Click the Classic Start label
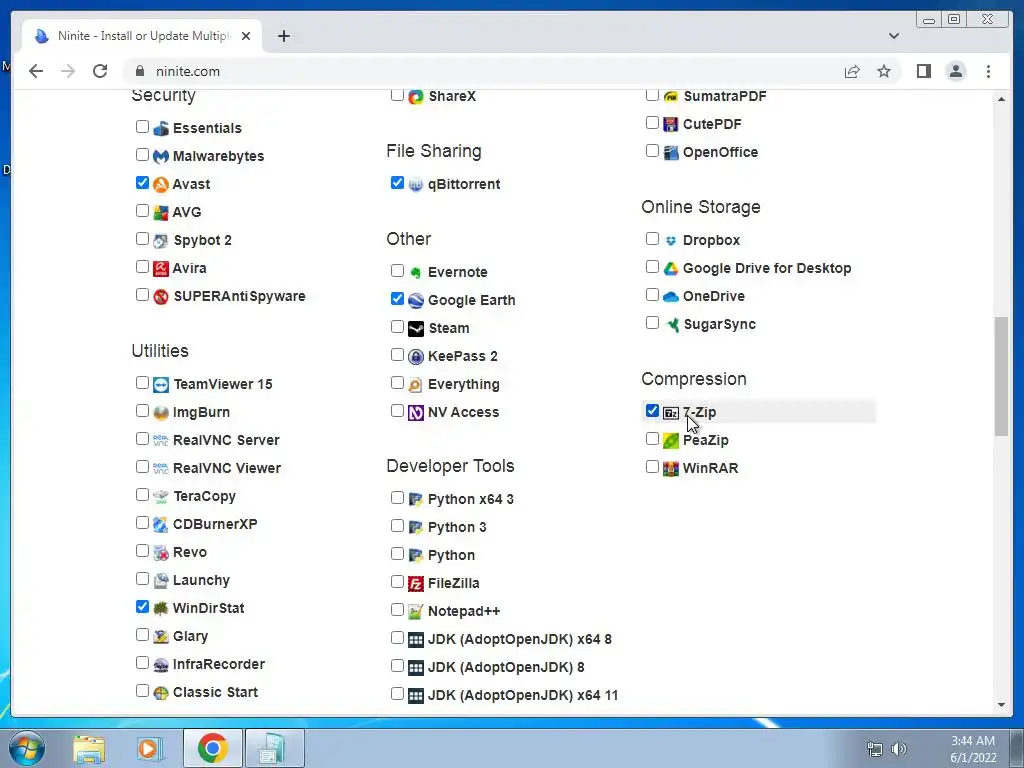The width and height of the screenshot is (1024, 768). 216,692
